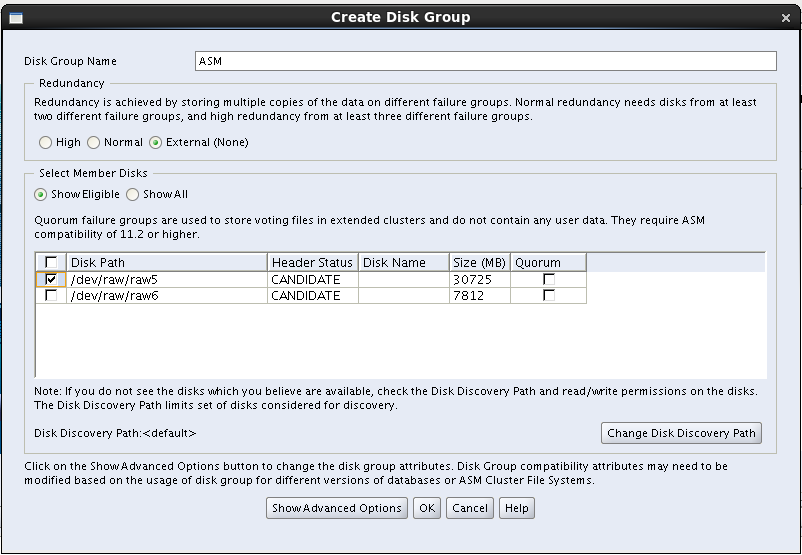Screen dimensions: 802x555
Task: Uncheck the /dev/raw/raw5 disk checkbox
Action: (51, 280)
